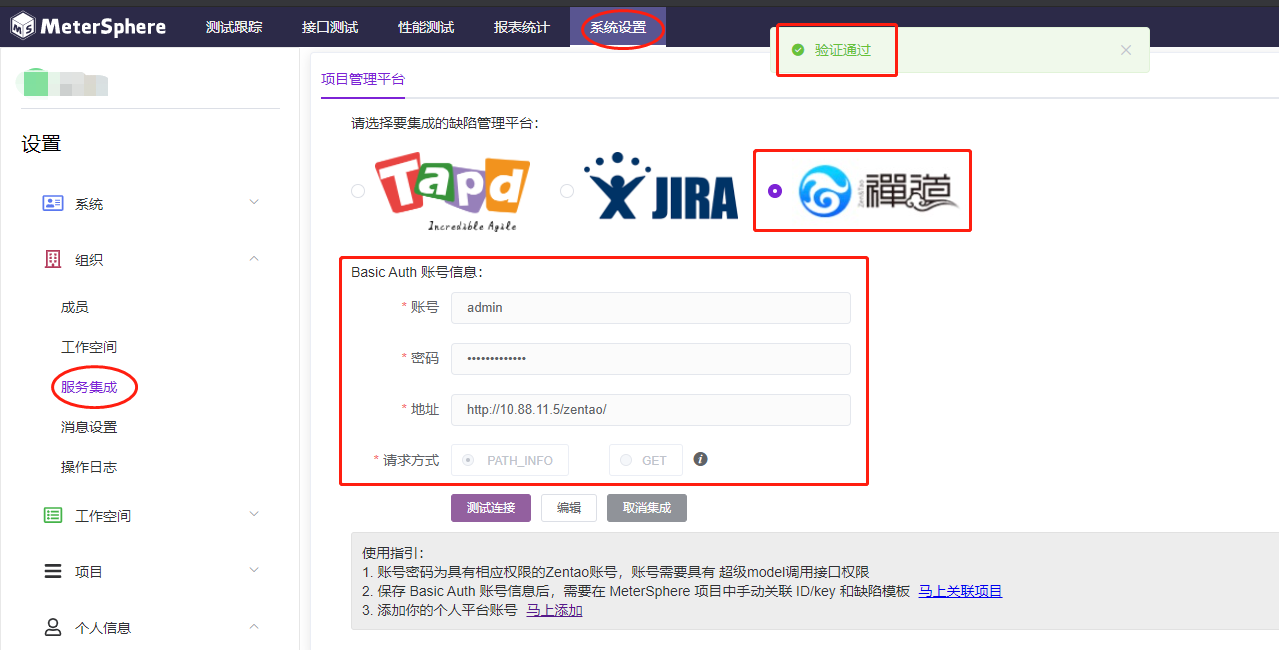Select the TAPD platform radio button
The height and width of the screenshot is (650, 1279).
(x=358, y=190)
